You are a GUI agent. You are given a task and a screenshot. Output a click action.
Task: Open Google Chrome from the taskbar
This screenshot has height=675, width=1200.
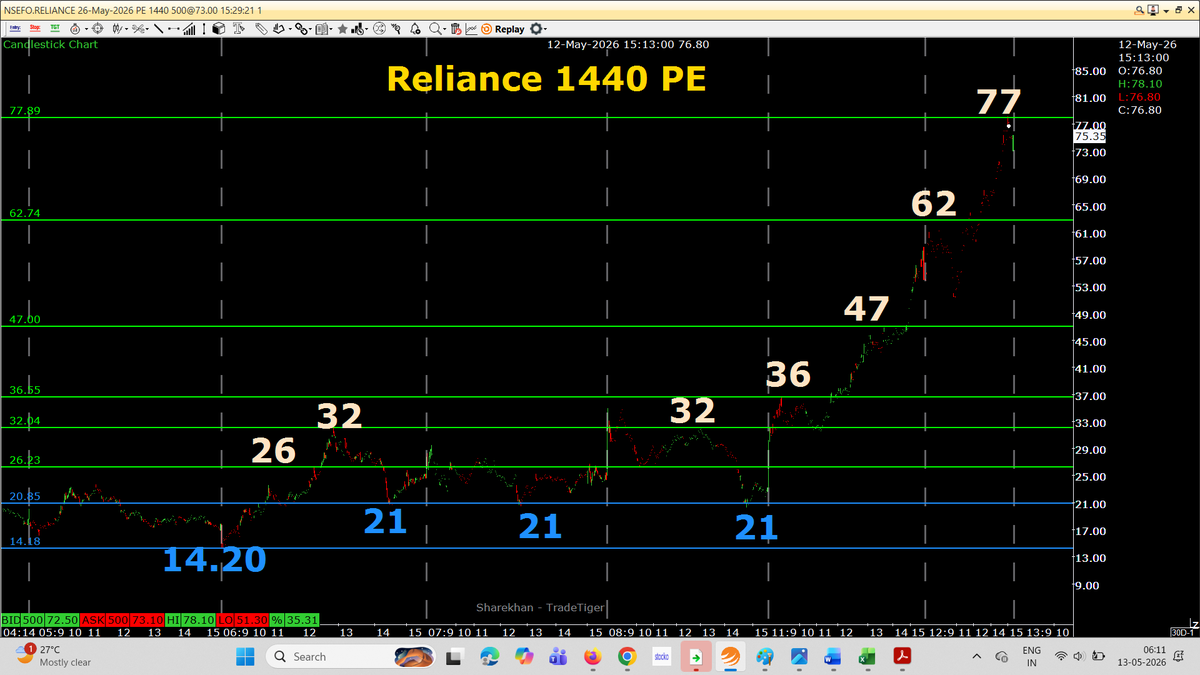click(627, 656)
